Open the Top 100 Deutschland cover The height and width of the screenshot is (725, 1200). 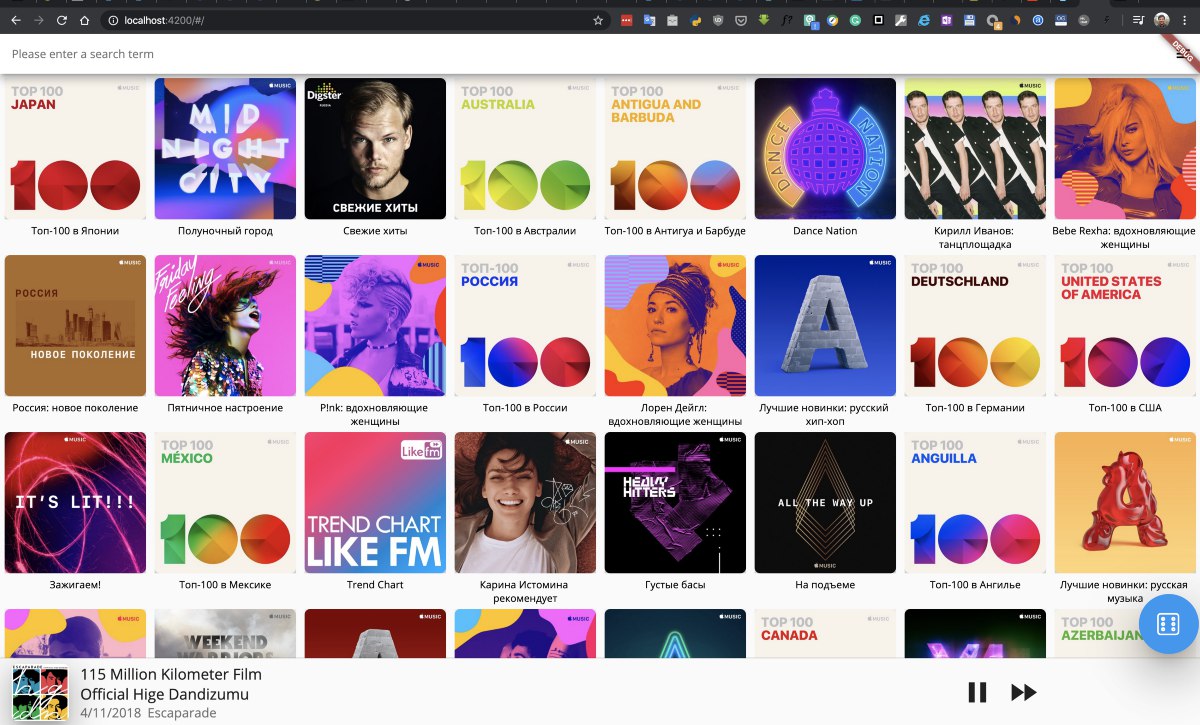point(975,325)
